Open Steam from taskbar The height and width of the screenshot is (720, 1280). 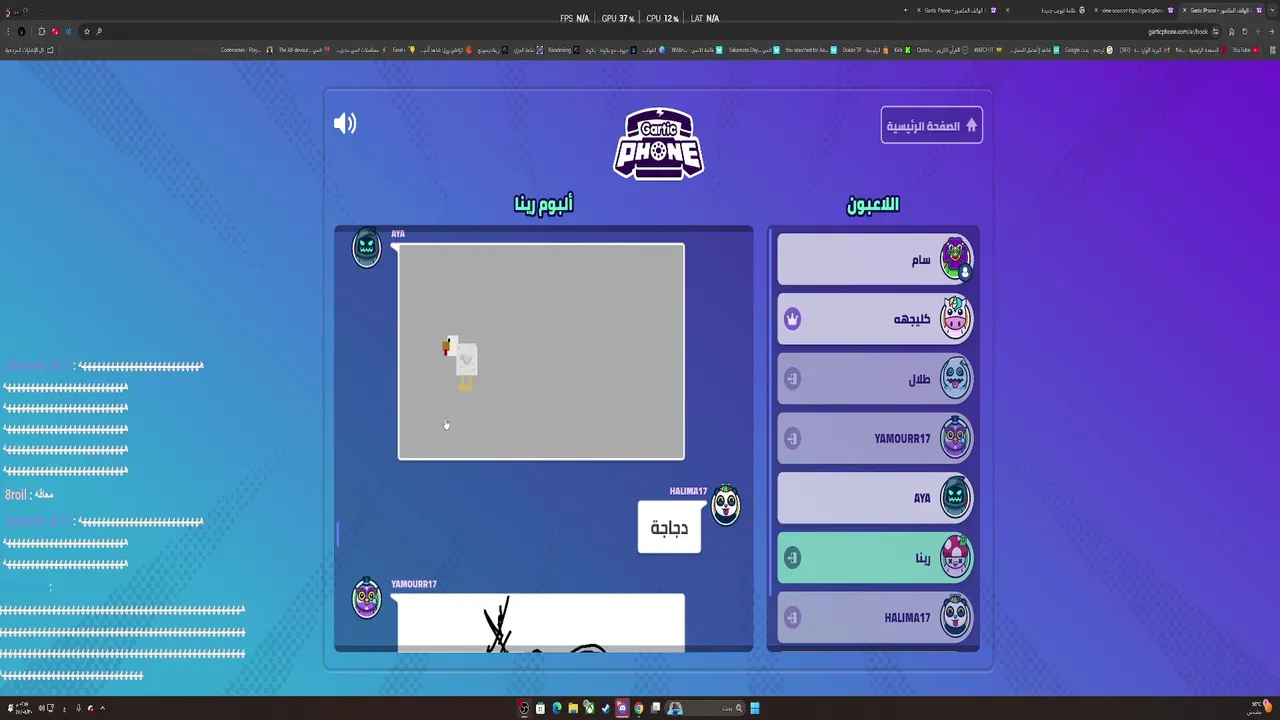pyautogui.click(x=605, y=708)
